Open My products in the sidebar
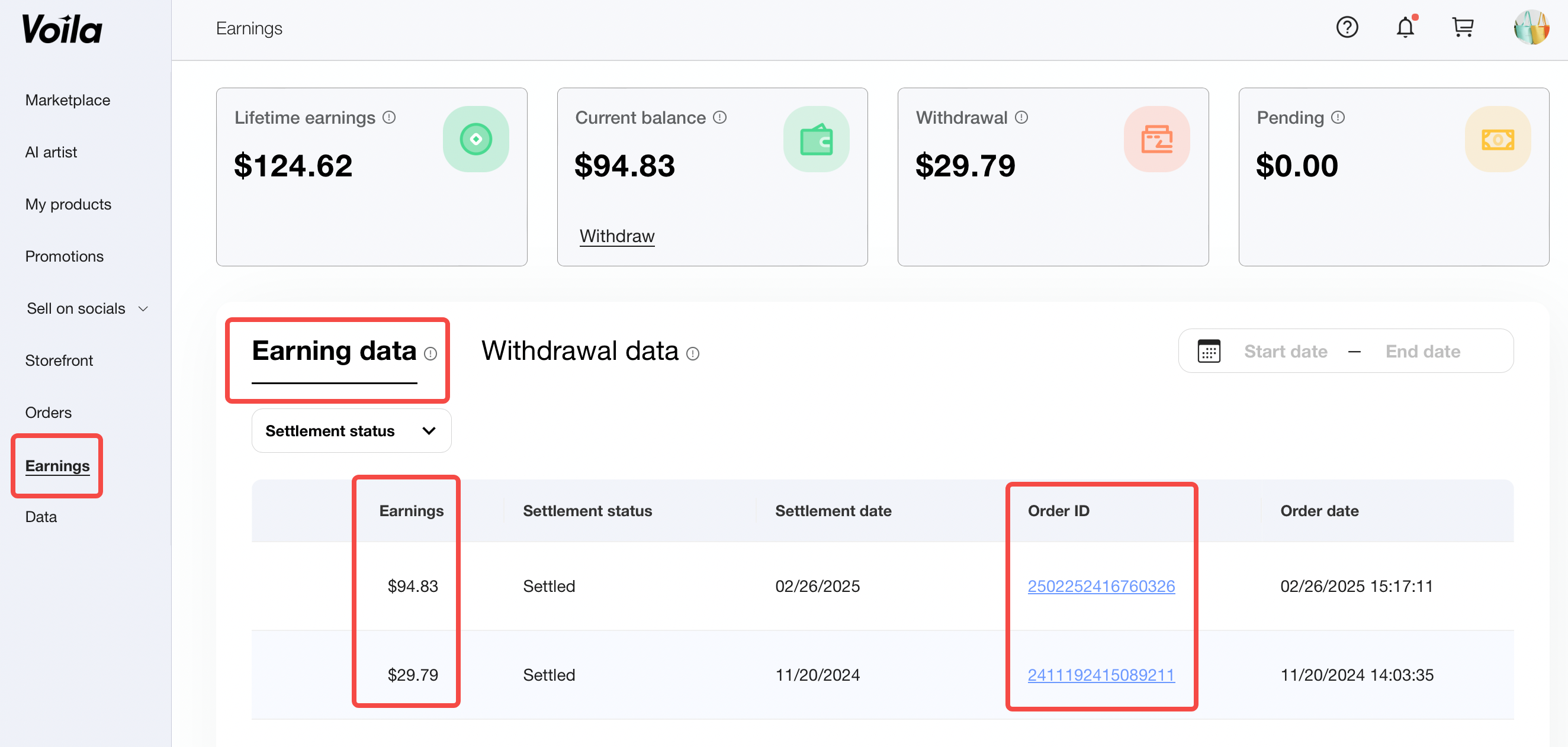 point(68,204)
